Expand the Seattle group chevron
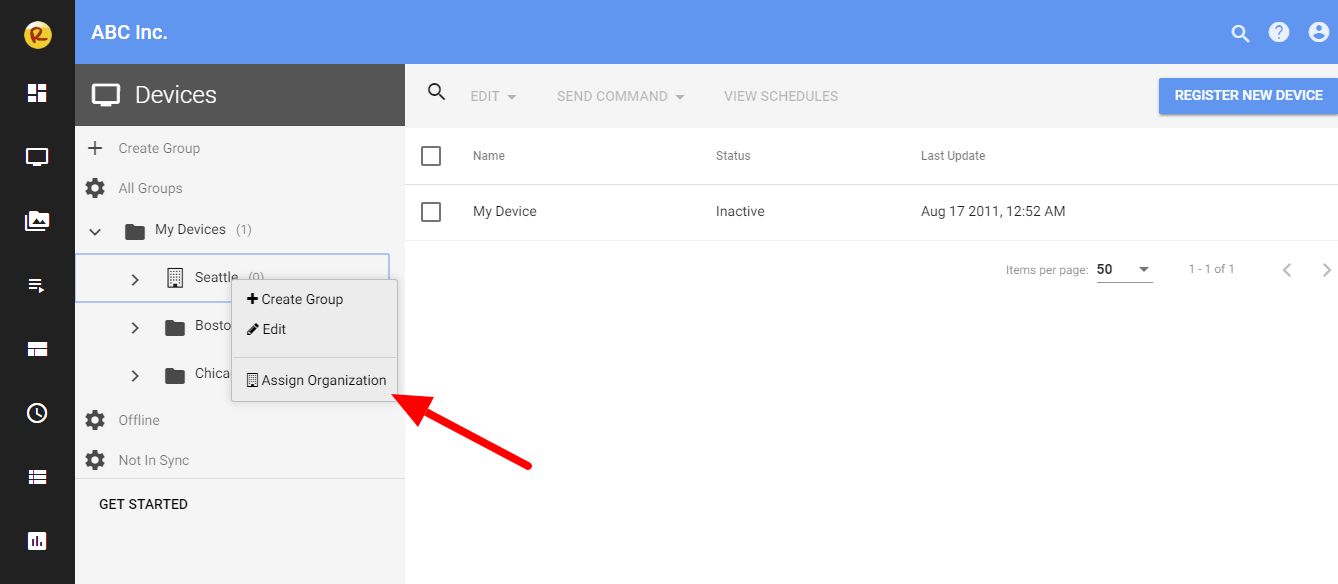 pyautogui.click(x=135, y=279)
